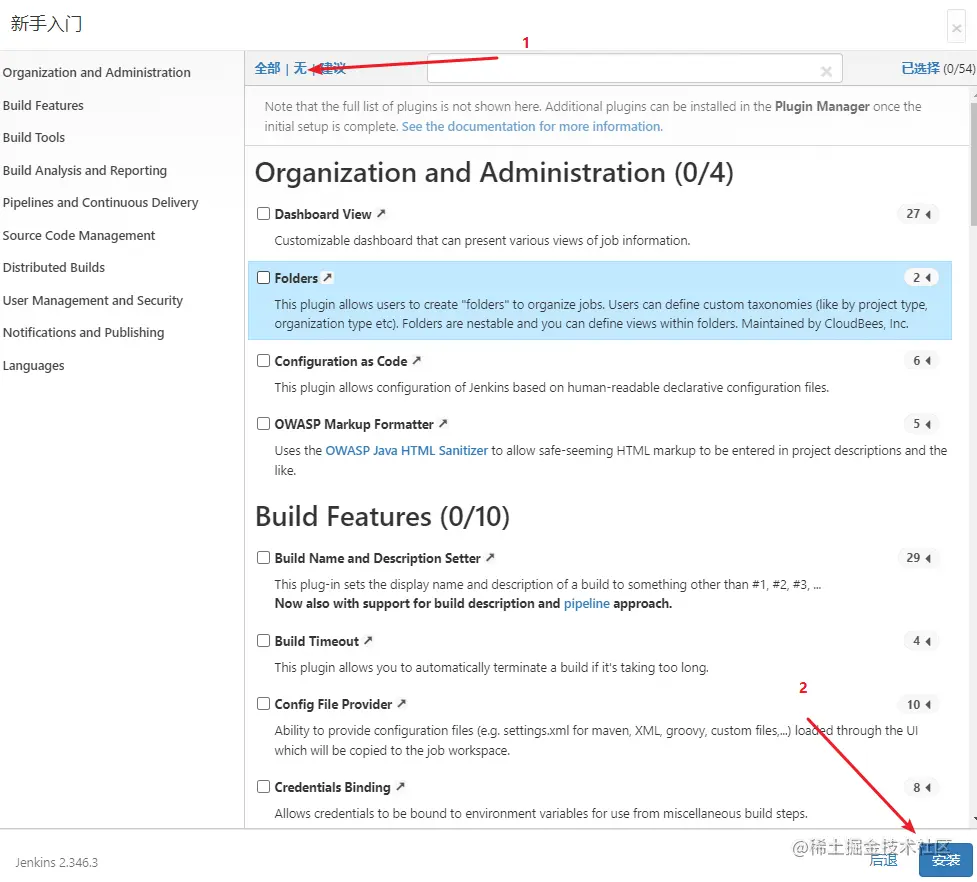Expand Configuration as Code dependencies badge 6
Viewport: 977px width, 882px height.
click(x=922, y=361)
